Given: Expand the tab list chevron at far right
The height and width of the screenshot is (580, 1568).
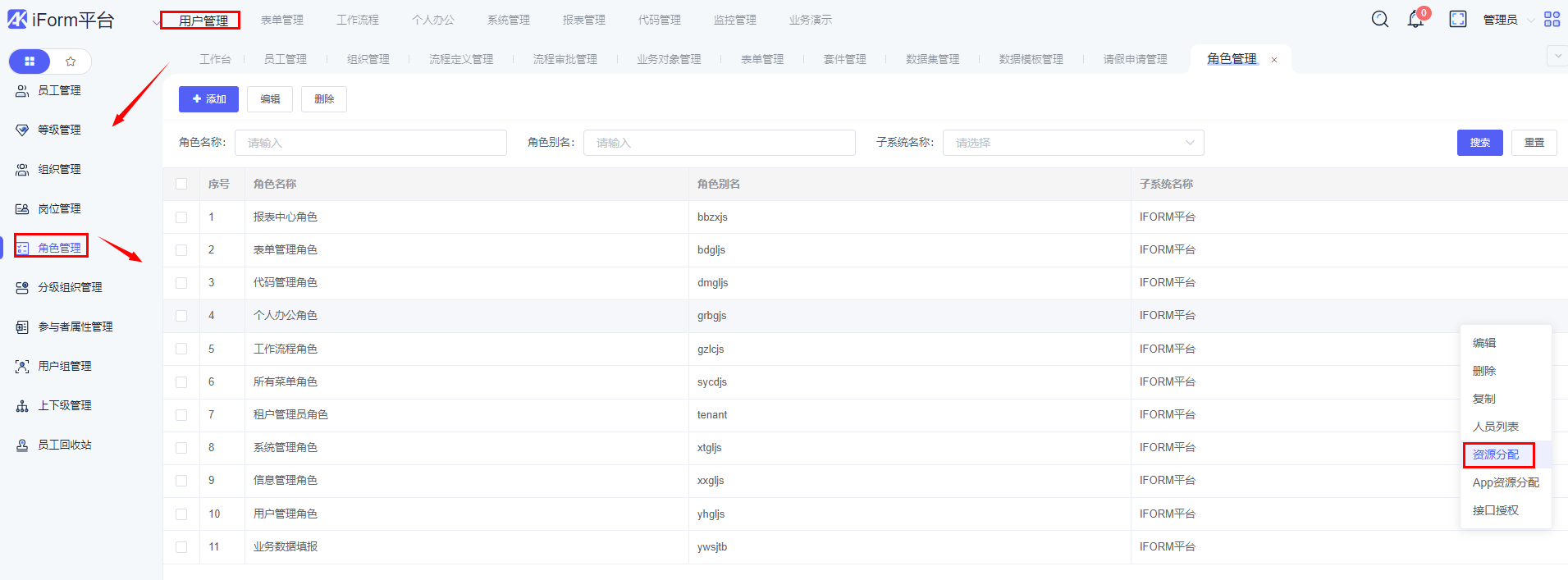Looking at the screenshot, I should click(1557, 56).
